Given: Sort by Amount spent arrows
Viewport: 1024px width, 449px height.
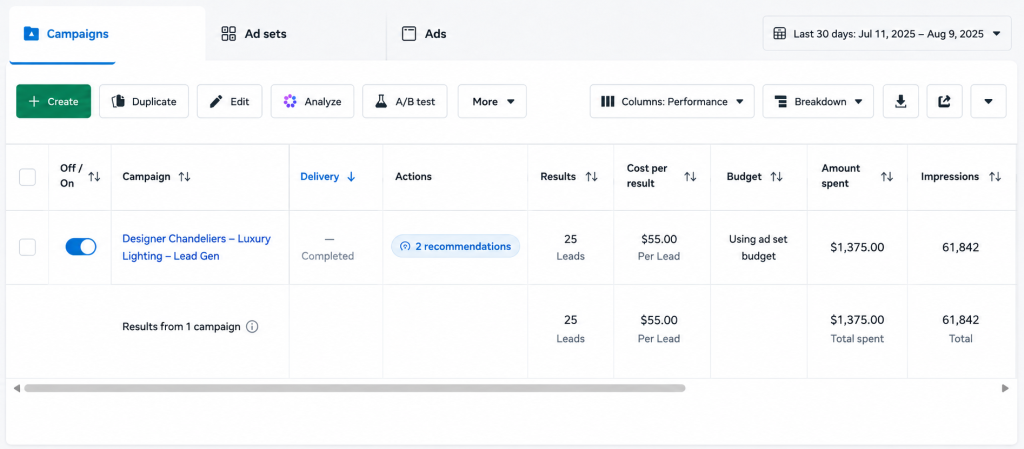Looking at the screenshot, I should point(886,177).
